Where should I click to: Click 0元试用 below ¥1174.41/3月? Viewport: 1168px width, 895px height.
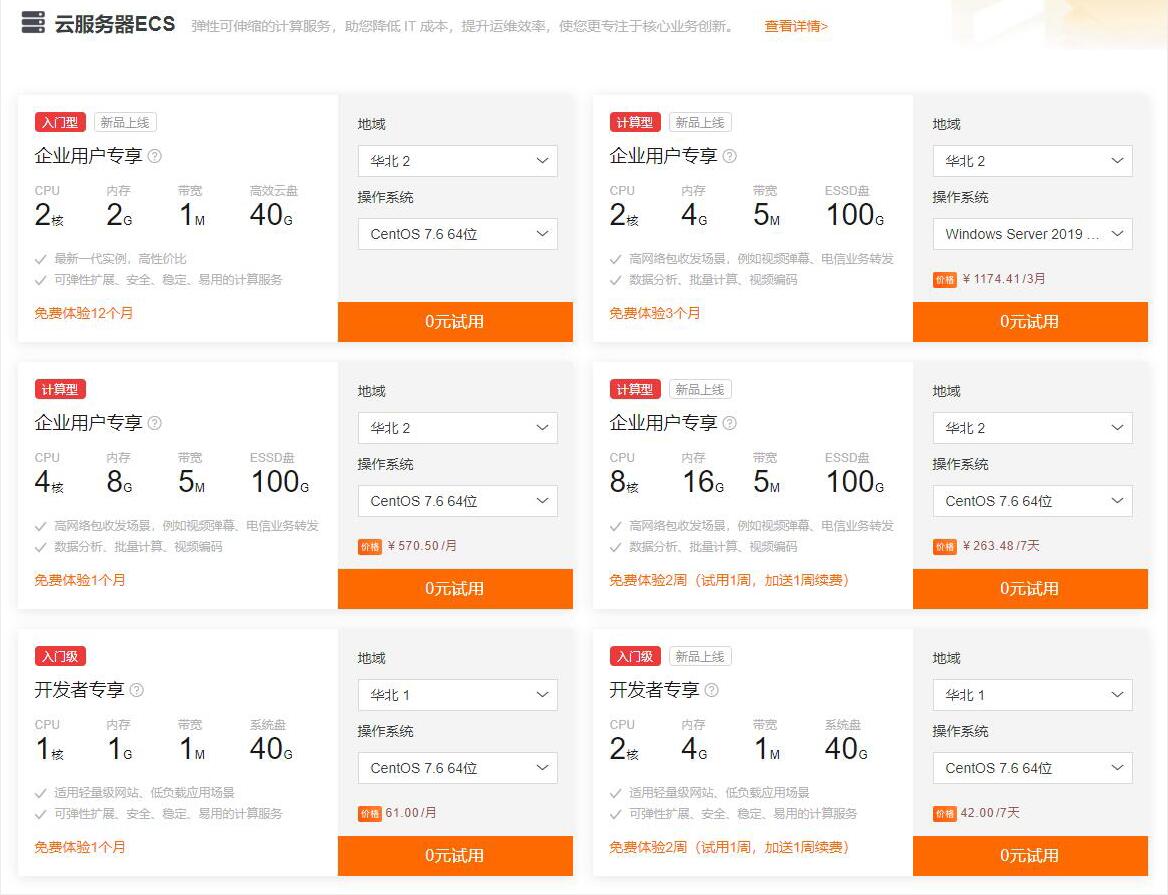pos(1030,322)
